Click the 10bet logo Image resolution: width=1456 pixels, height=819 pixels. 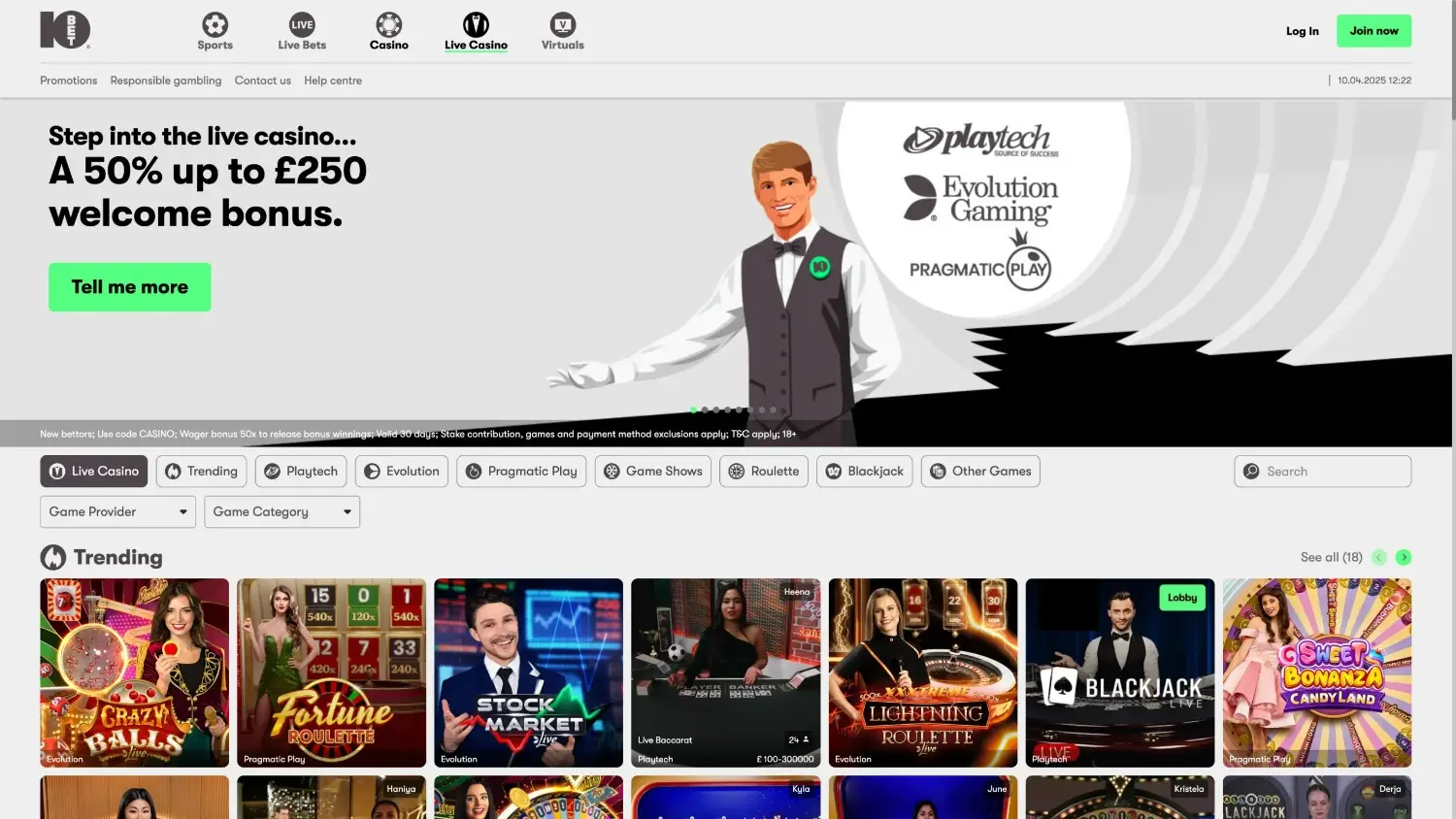[65, 29]
